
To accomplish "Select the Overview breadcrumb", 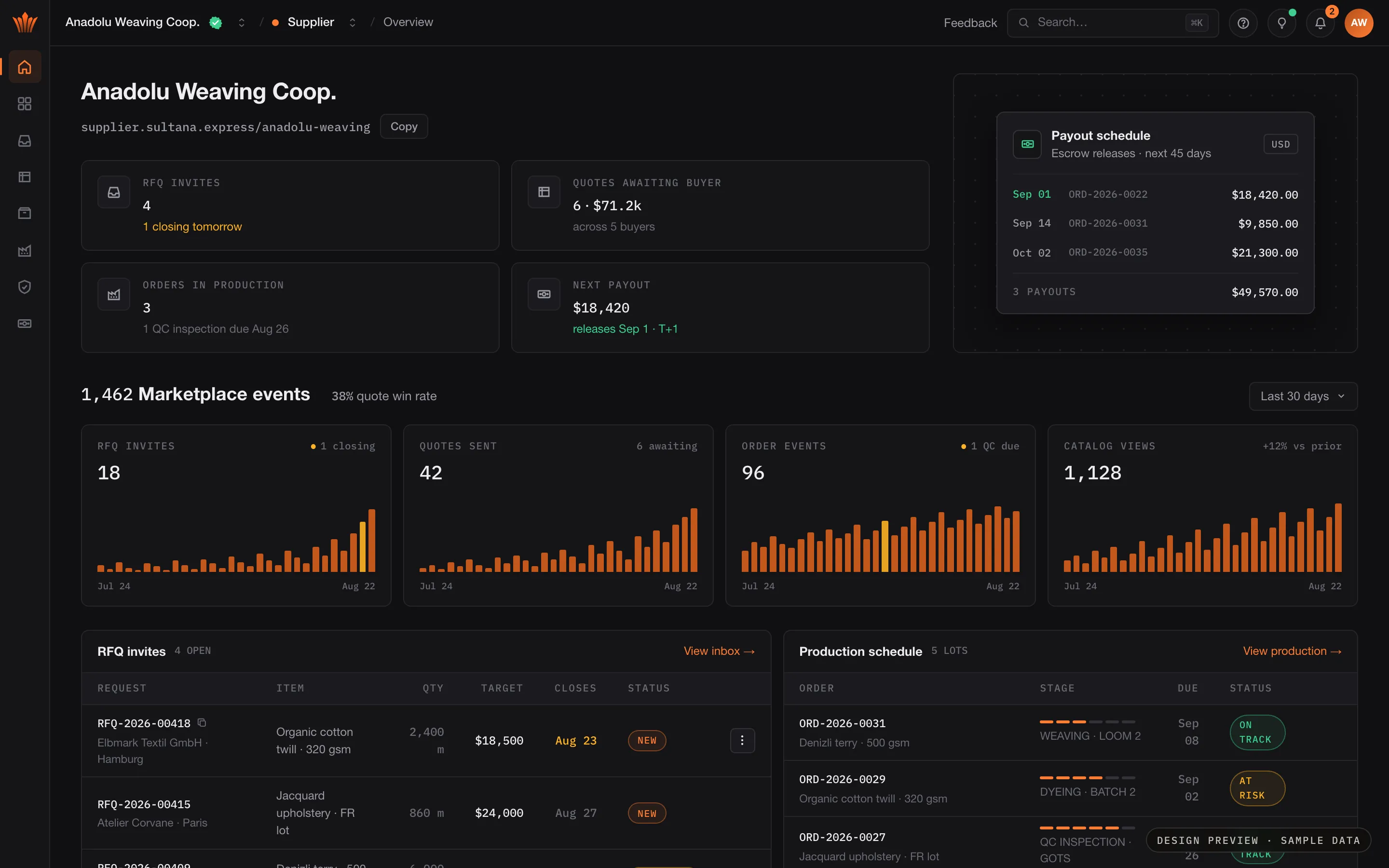I will click(x=408, y=22).
